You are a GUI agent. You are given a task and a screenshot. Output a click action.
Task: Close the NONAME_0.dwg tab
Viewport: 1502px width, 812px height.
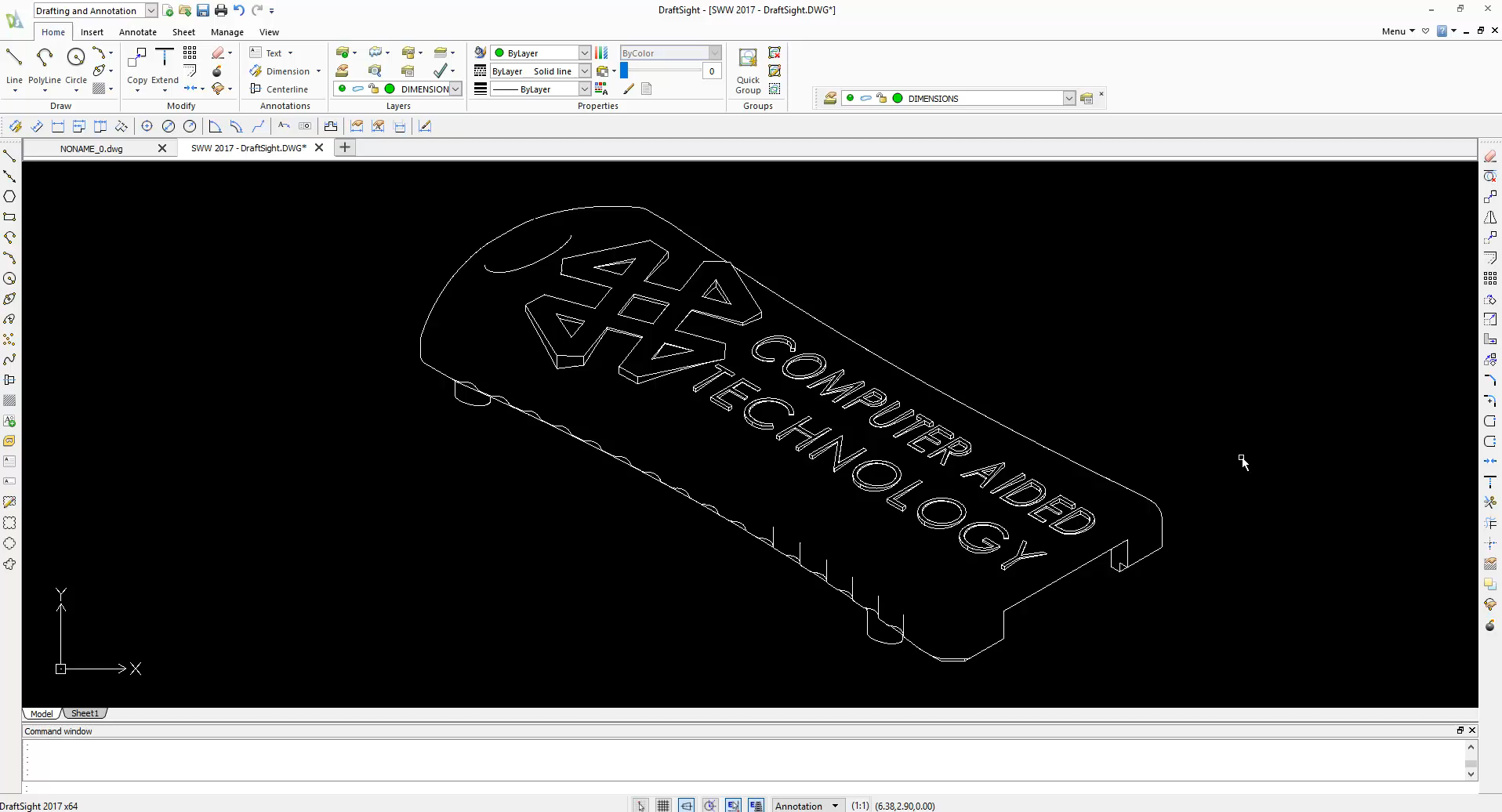tap(162, 148)
